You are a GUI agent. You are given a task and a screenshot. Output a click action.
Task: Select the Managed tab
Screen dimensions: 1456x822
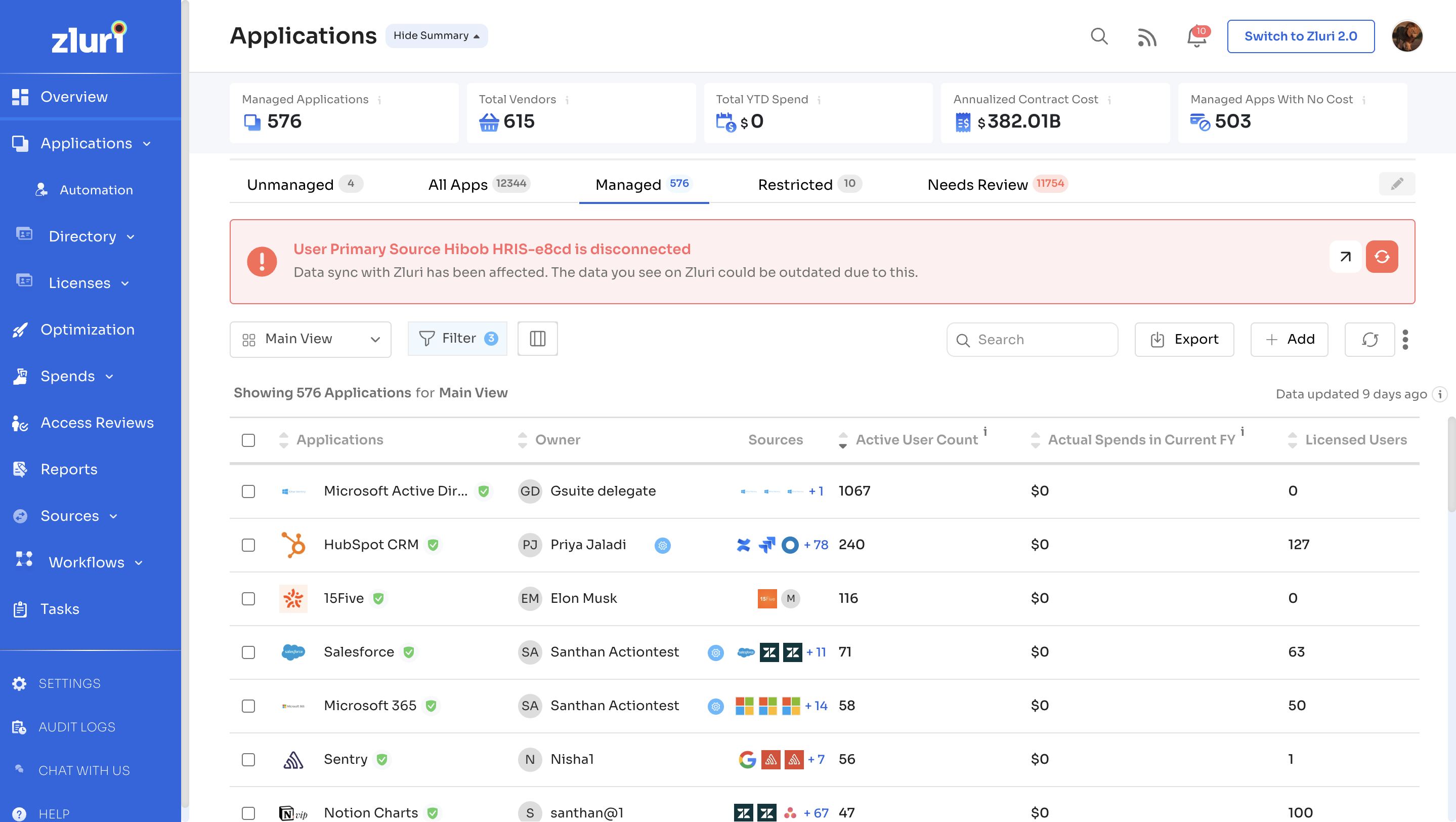[644, 184]
